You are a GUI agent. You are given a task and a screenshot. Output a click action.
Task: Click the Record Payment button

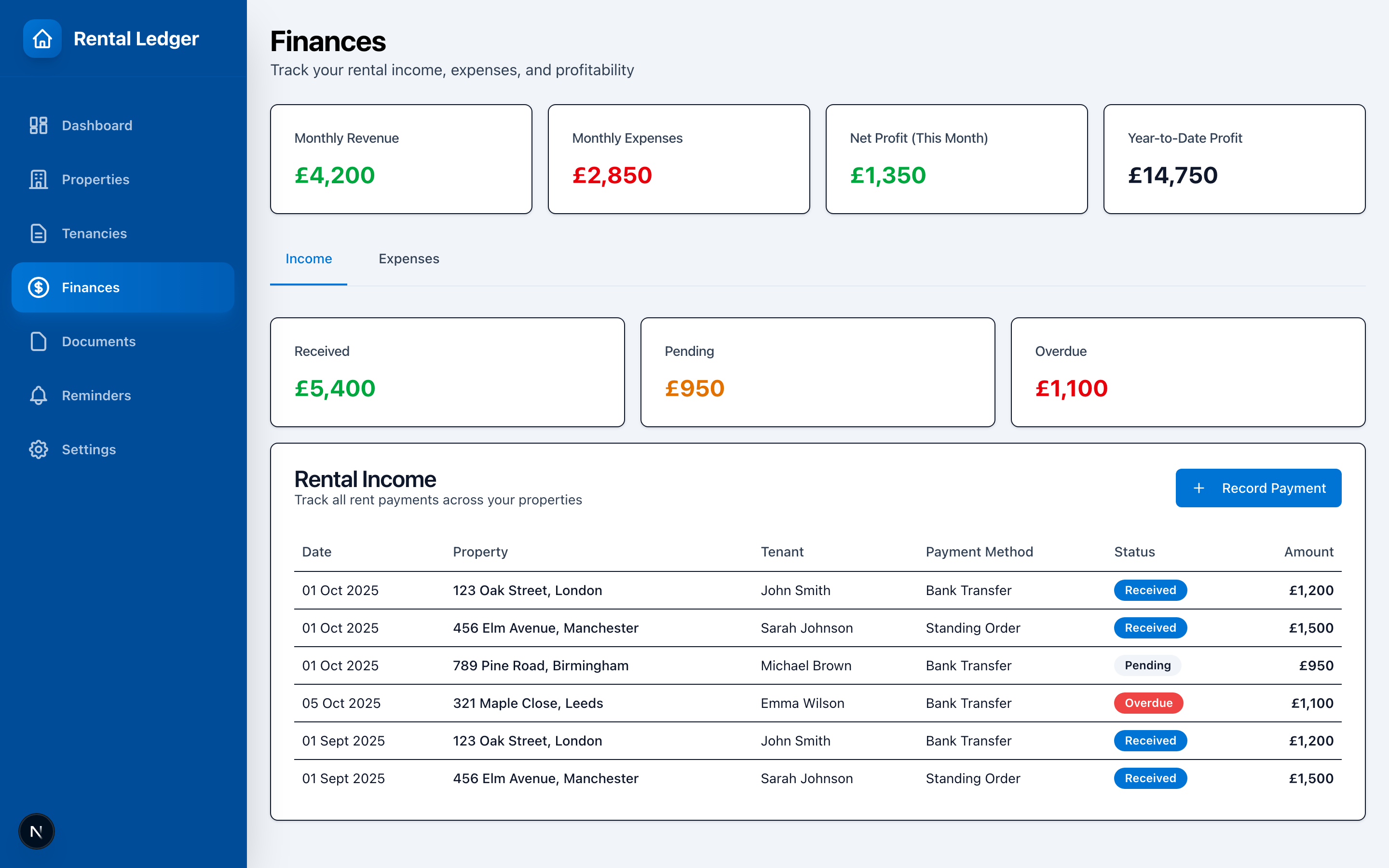[x=1258, y=488]
